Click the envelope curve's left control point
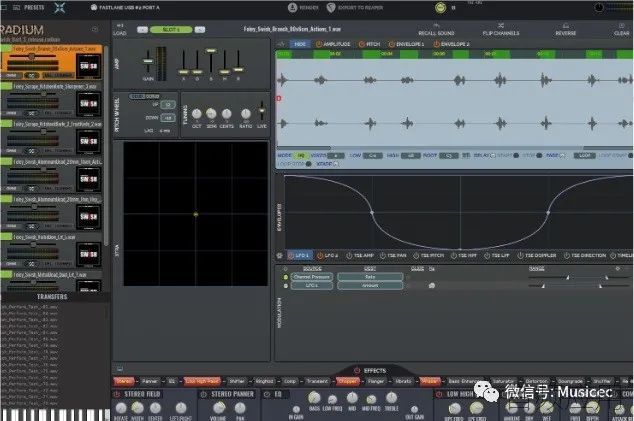The image size is (634, 421). pyautogui.click(x=372, y=212)
